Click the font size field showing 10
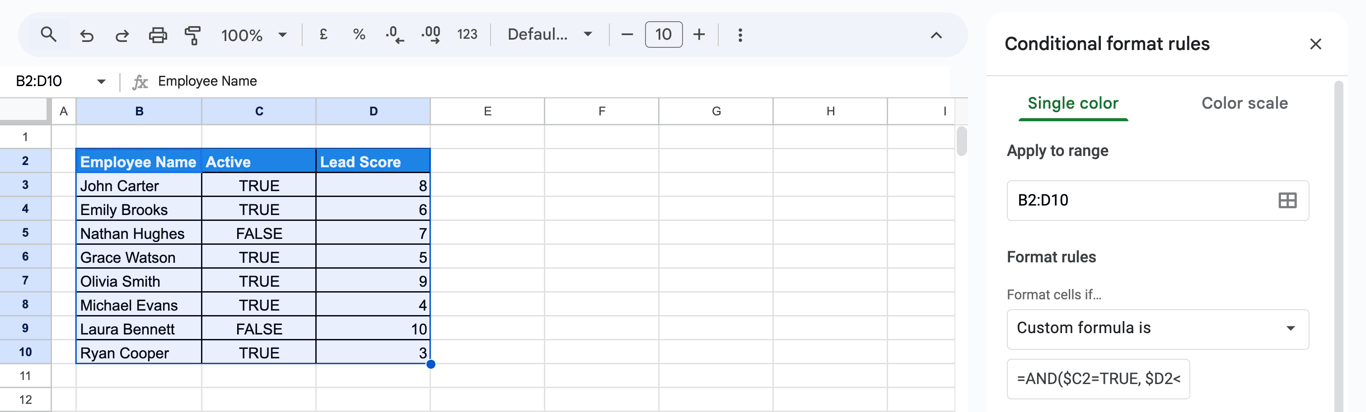The width and height of the screenshot is (1366, 412). click(x=663, y=35)
